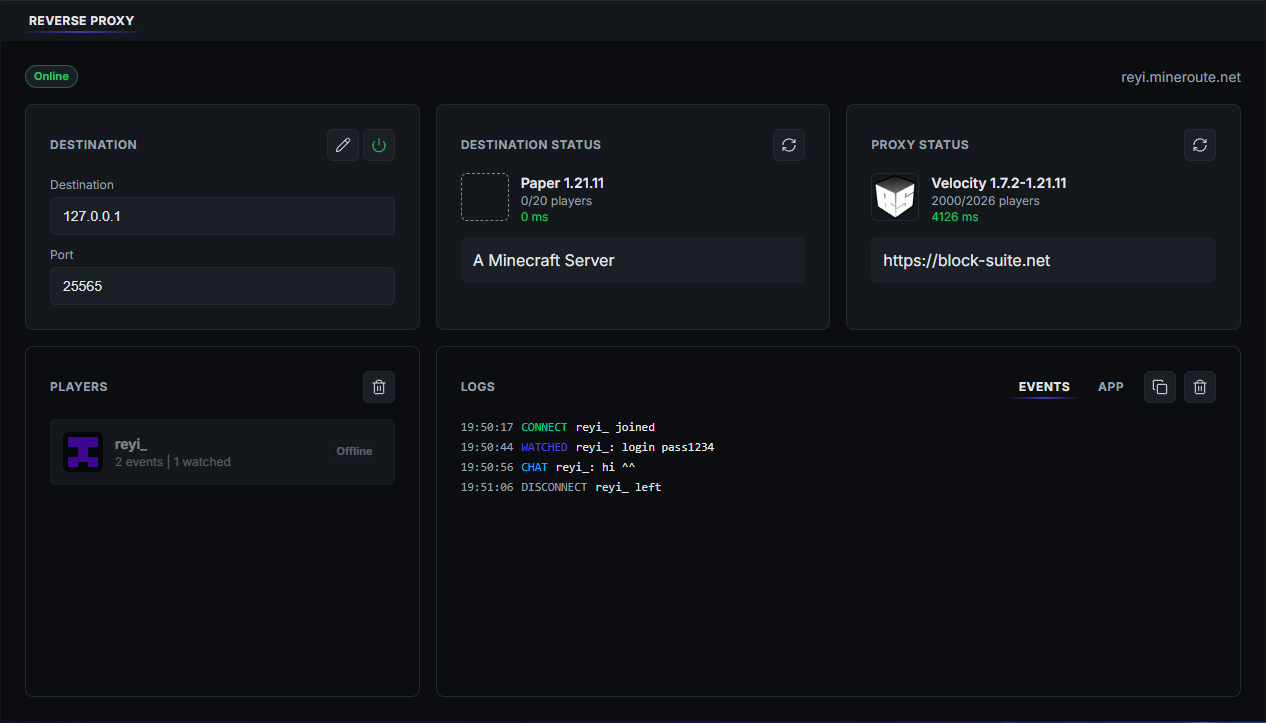Edit destination with the pencil icon
Screen dimensions: 1266x723
point(343,145)
